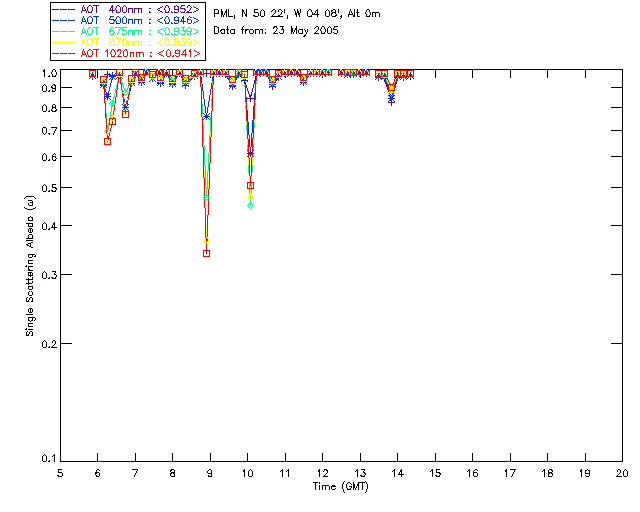
Task: Click the x-axis tick label 15
Action: pos(435,473)
